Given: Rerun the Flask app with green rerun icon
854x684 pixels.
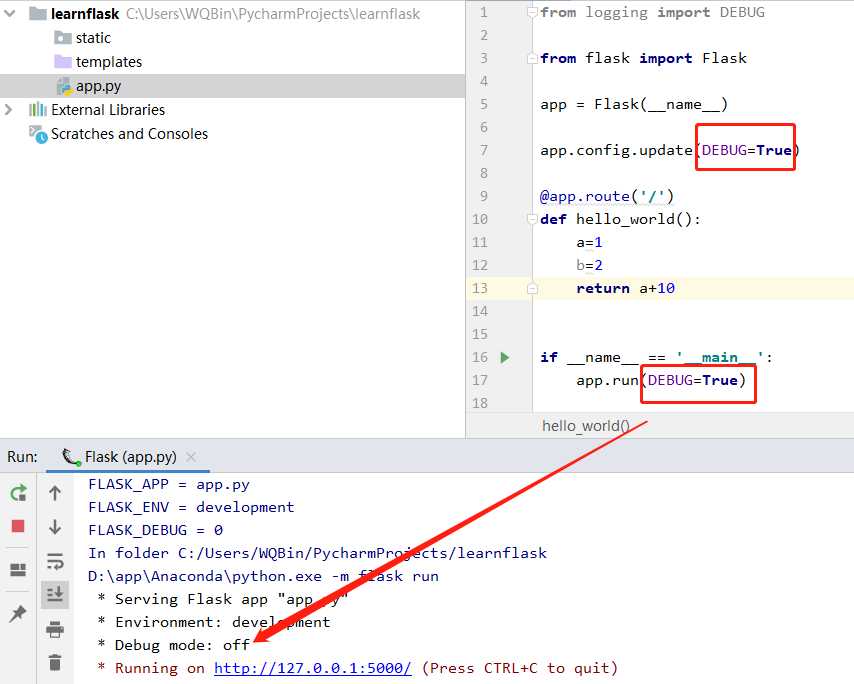Looking at the screenshot, I should pyautogui.click(x=18, y=493).
